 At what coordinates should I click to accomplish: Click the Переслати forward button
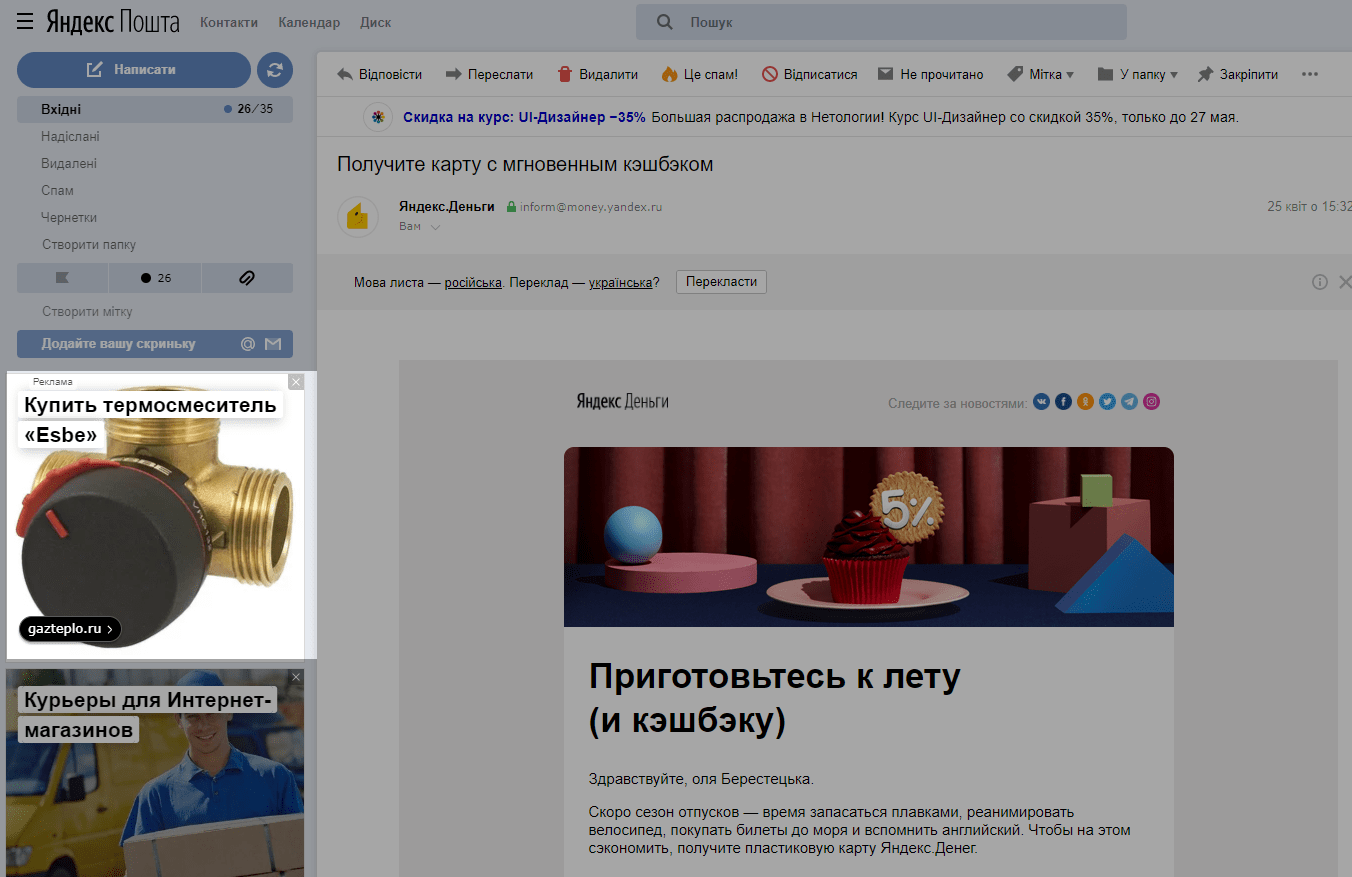click(x=489, y=74)
